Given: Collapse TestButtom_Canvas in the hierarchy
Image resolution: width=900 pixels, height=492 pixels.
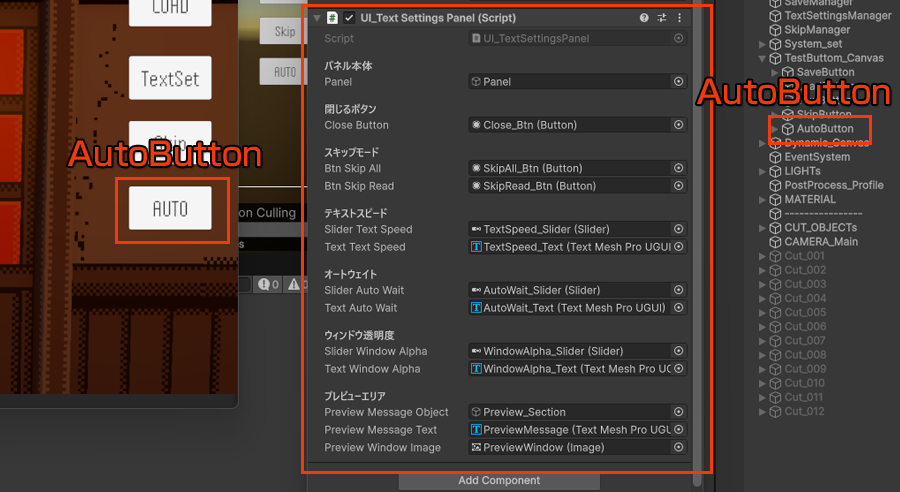Looking at the screenshot, I should coord(761,58).
